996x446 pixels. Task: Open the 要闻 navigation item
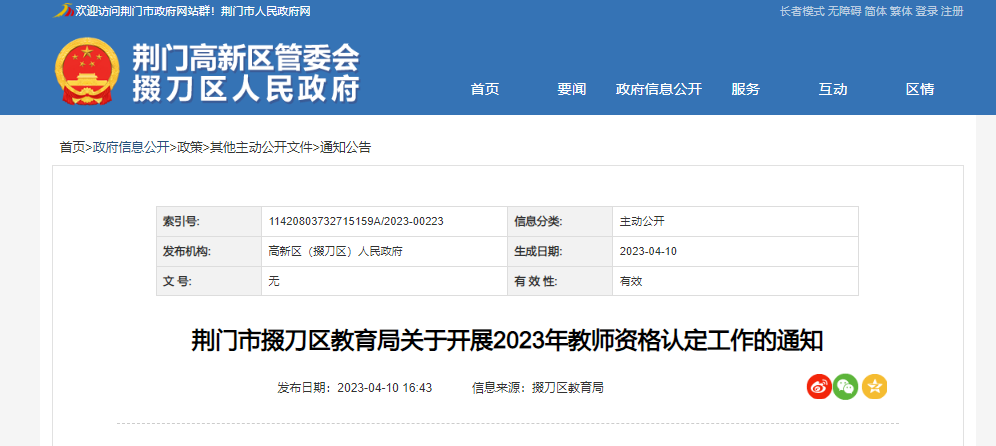572,90
